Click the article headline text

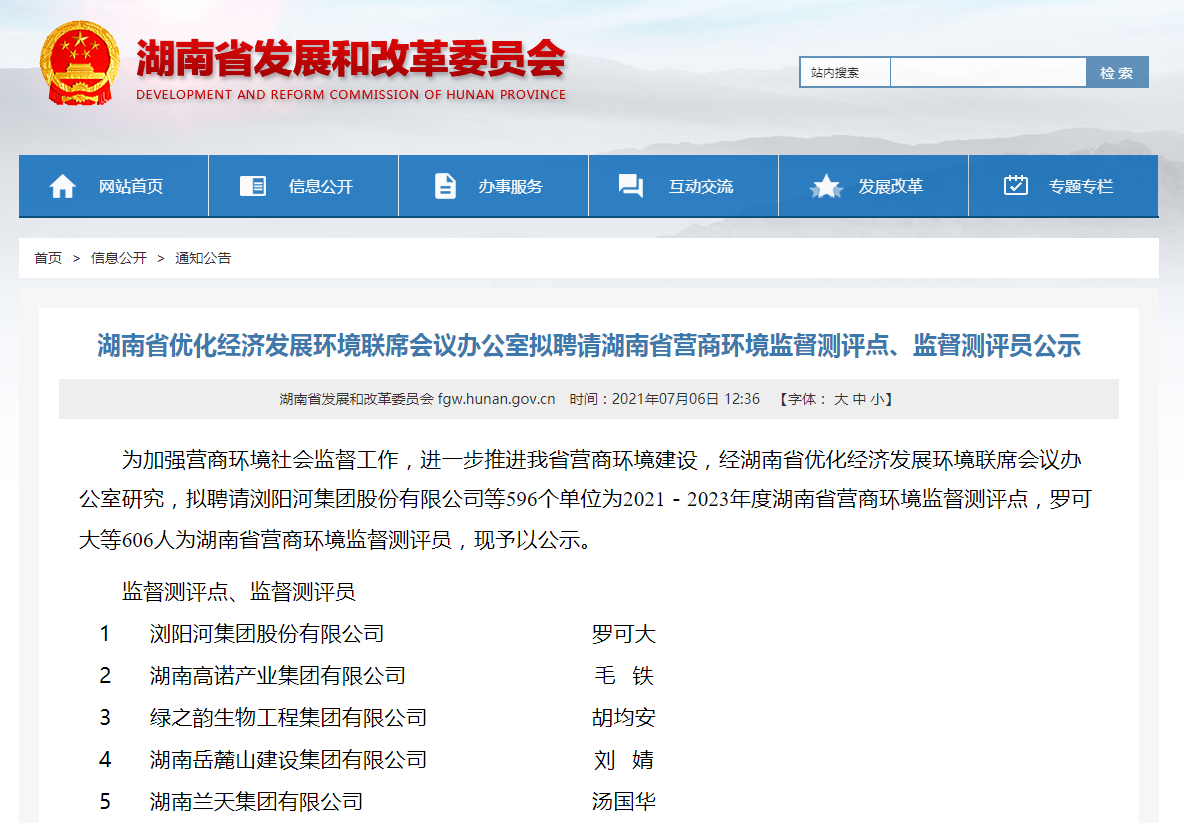(x=589, y=346)
